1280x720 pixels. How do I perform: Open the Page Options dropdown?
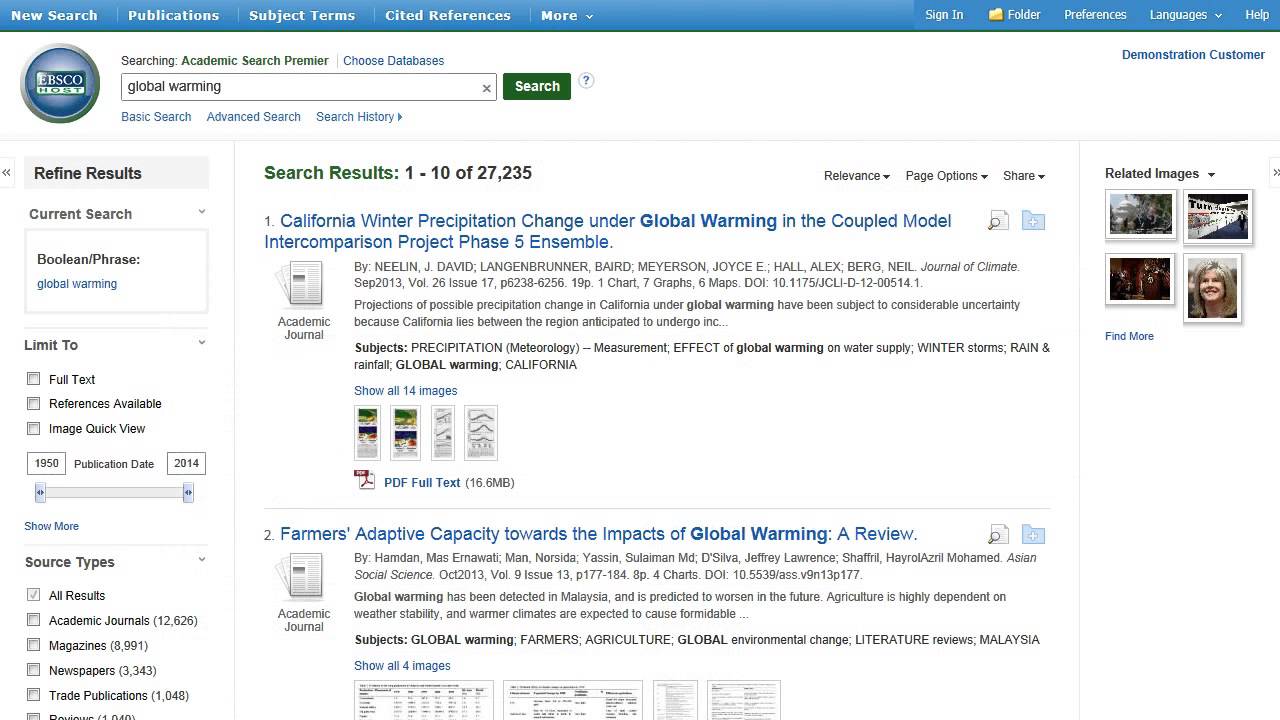[x=946, y=176]
